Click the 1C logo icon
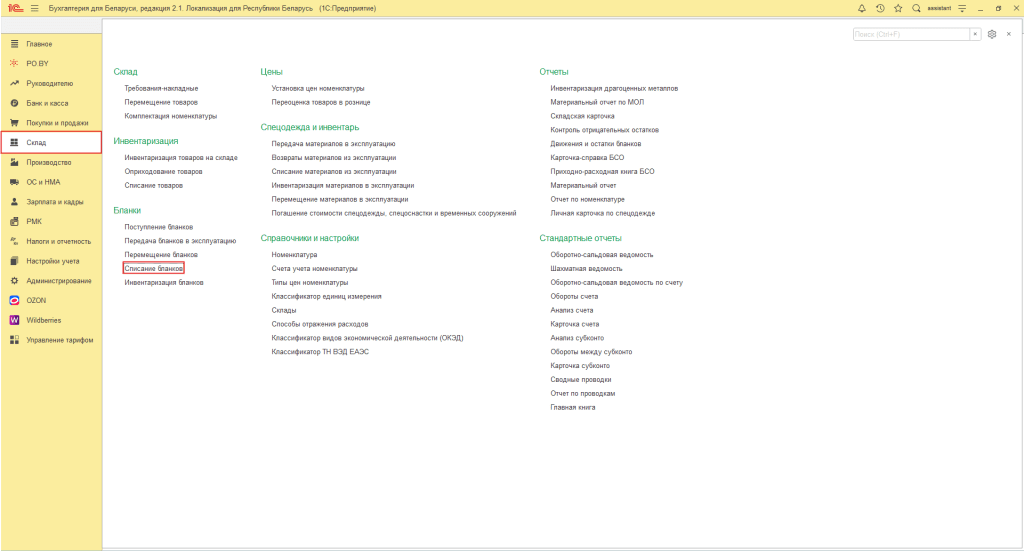 click(x=16, y=8)
